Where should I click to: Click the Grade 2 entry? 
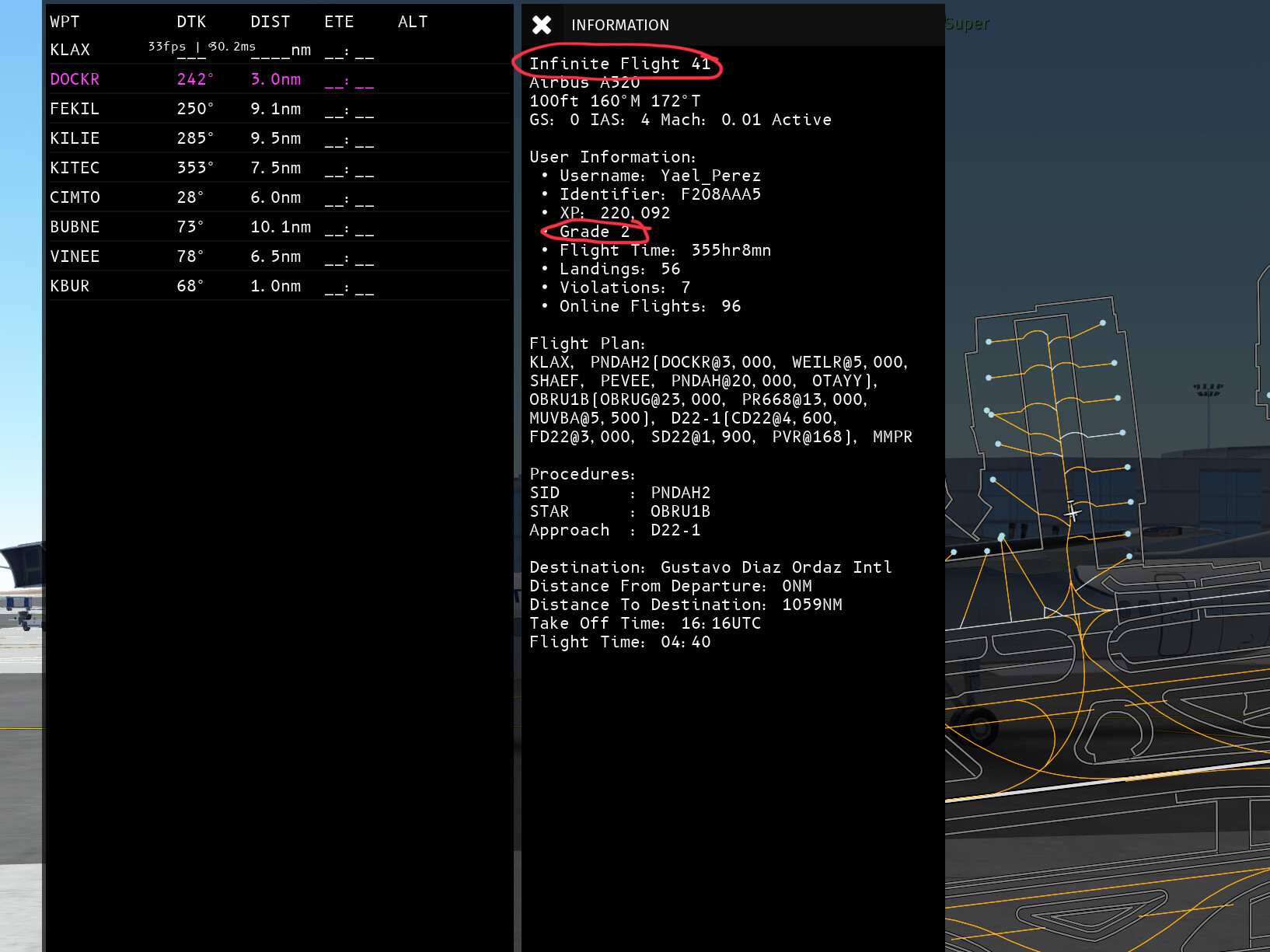coord(595,232)
